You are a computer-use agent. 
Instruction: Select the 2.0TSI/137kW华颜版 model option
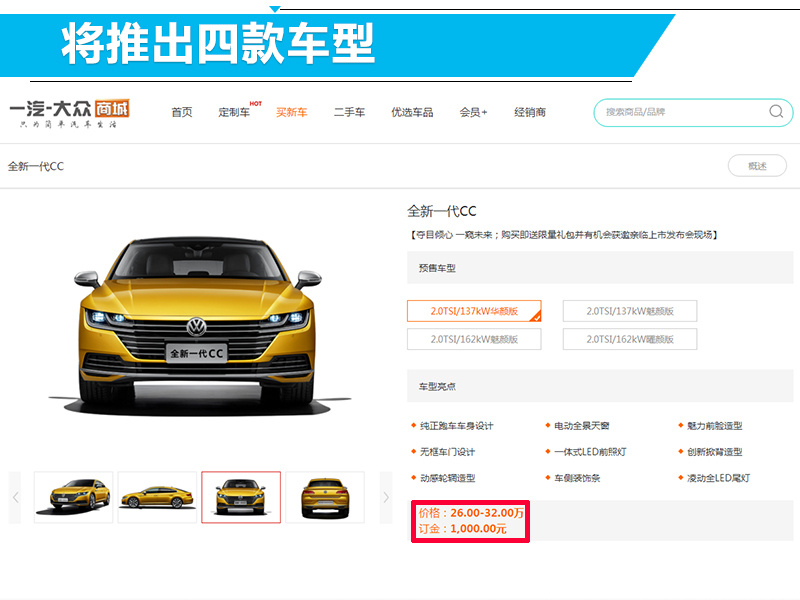pos(474,311)
